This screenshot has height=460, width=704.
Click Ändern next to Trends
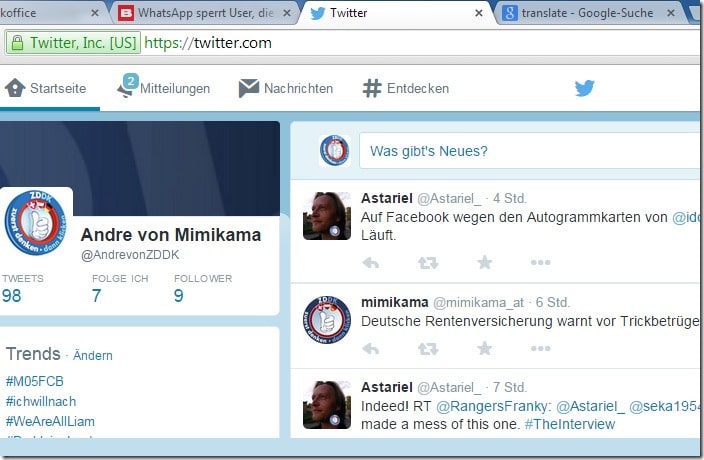(x=93, y=355)
